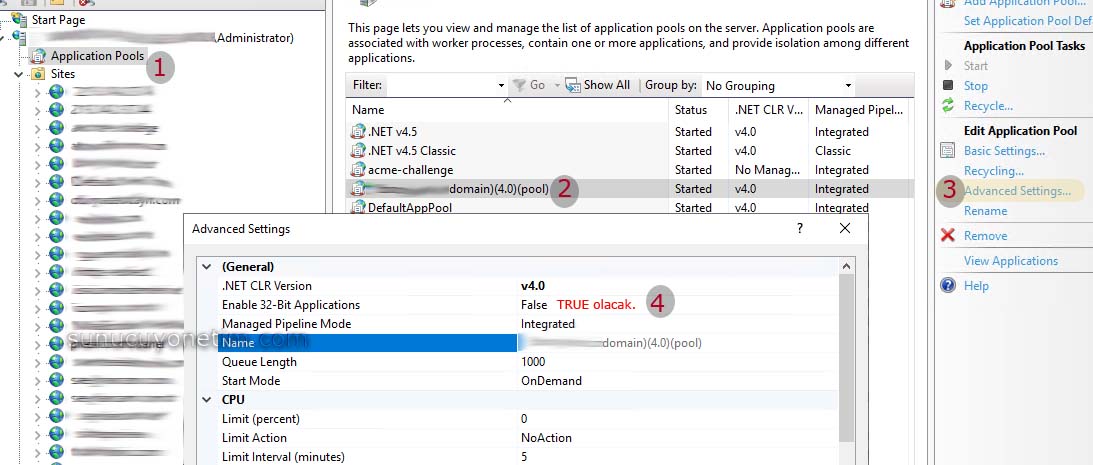The image size is (1093, 465).
Task: Click the blue Help question icon
Action: [x=948, y=285]
